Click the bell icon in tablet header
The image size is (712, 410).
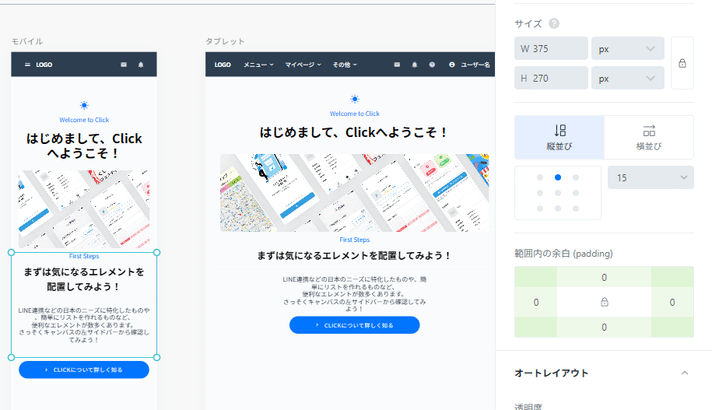[x=414, y=64]
